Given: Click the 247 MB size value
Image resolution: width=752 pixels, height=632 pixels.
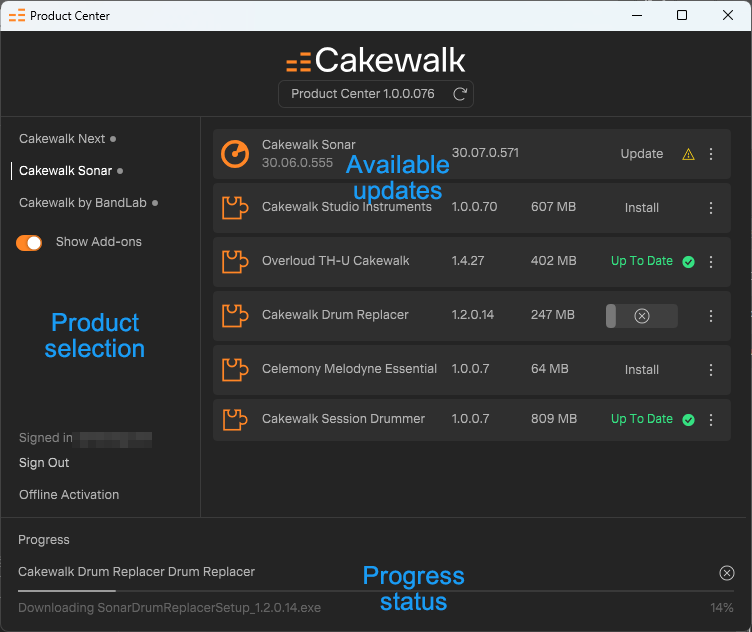Looking at the screenshot, I should [552, 315].
